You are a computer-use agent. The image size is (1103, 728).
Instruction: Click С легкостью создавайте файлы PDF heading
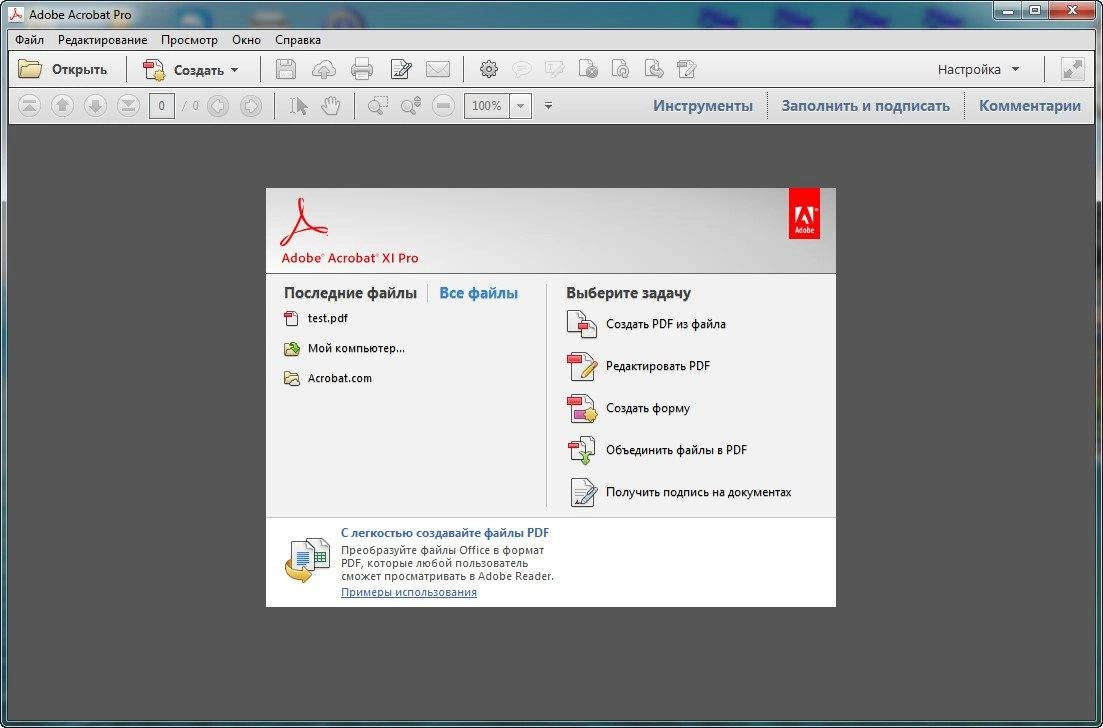click(x=445, y=533)
